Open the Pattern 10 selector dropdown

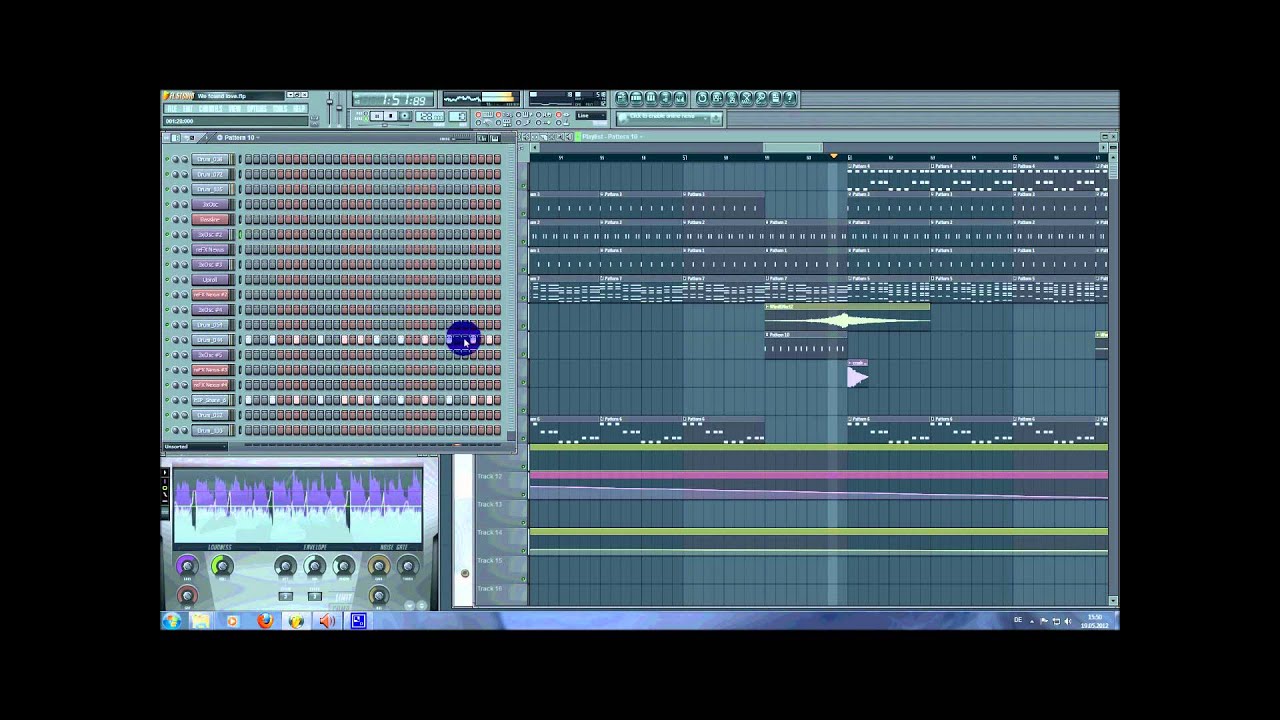click(x=238, y=138)
